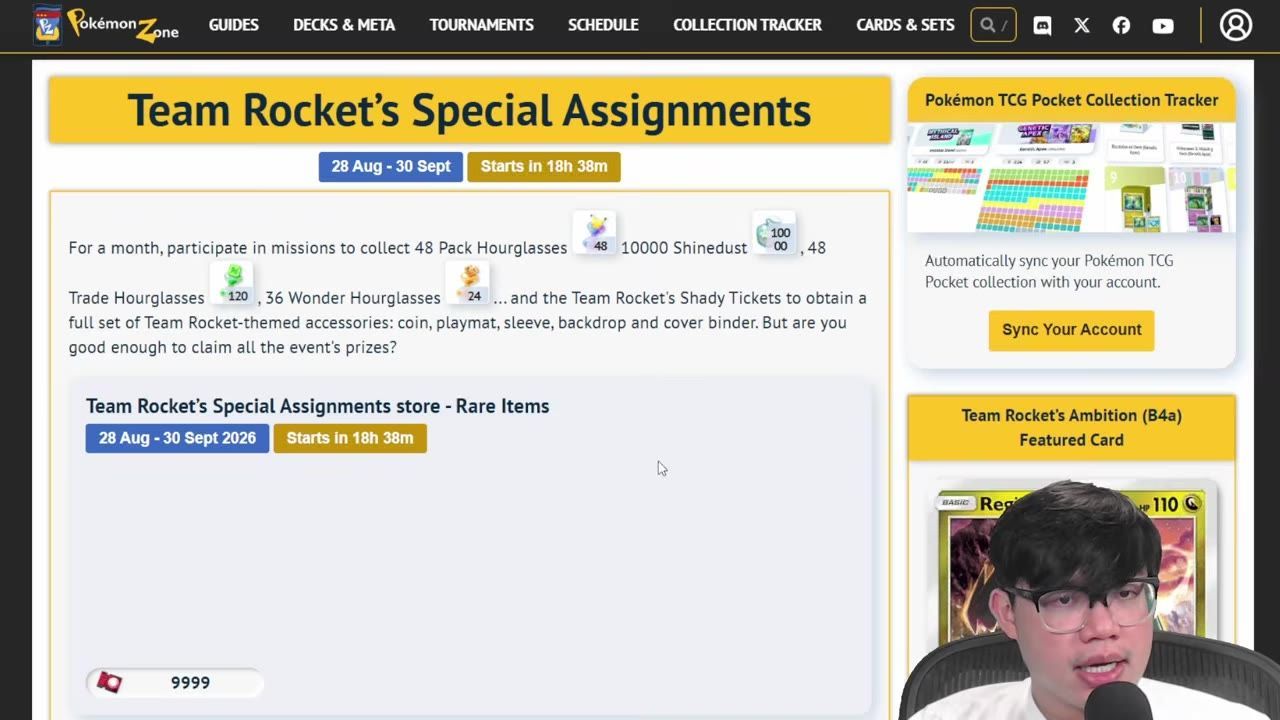This screenshot has height=720, width=1280.
Task: Open the SCHEDULE menu
Action: click(x=603, y=25)
